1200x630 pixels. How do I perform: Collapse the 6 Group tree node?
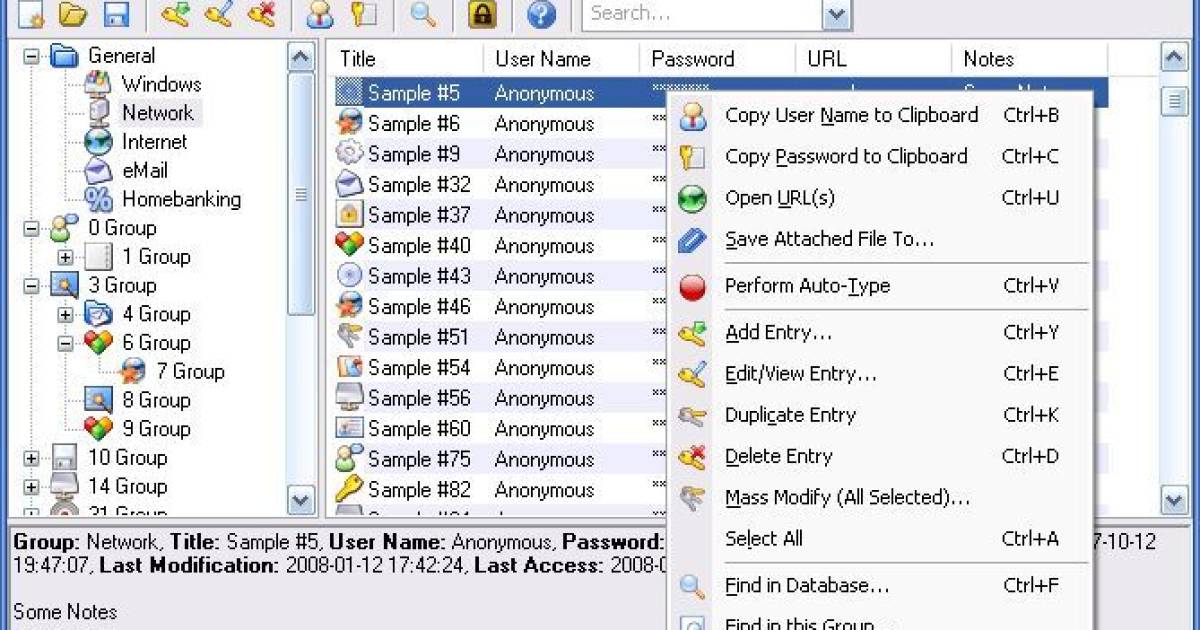[65, 343]
